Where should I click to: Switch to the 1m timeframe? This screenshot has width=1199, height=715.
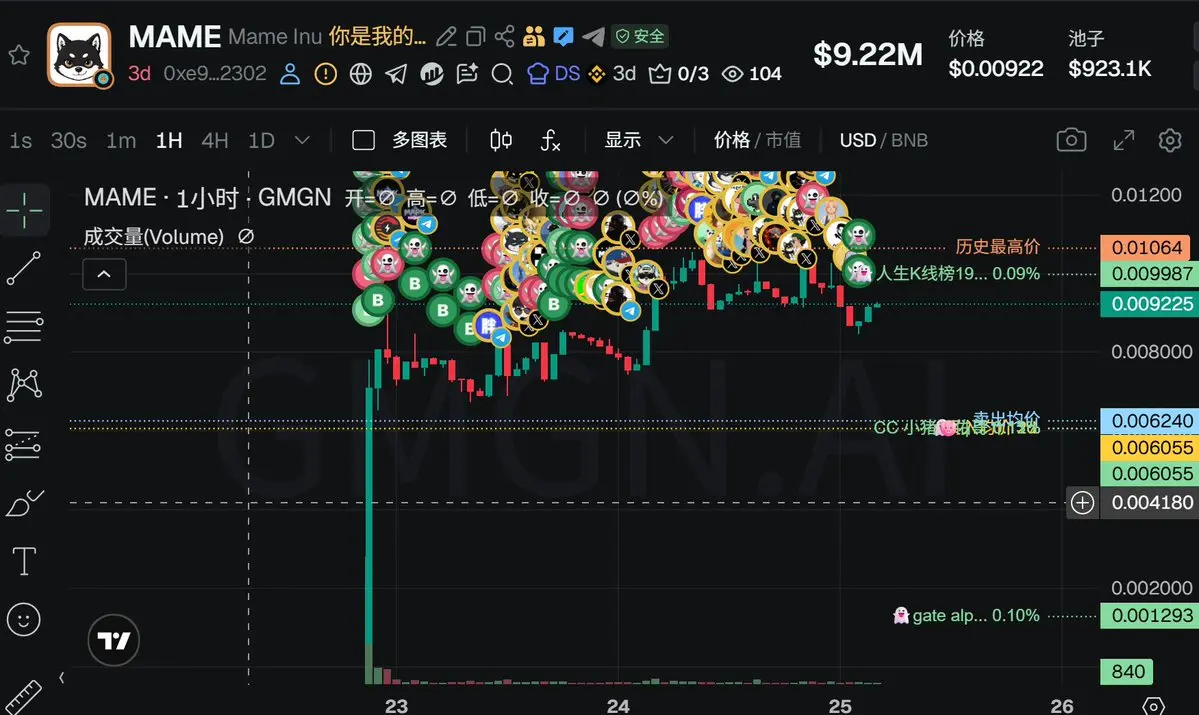(x=121, y=141)
